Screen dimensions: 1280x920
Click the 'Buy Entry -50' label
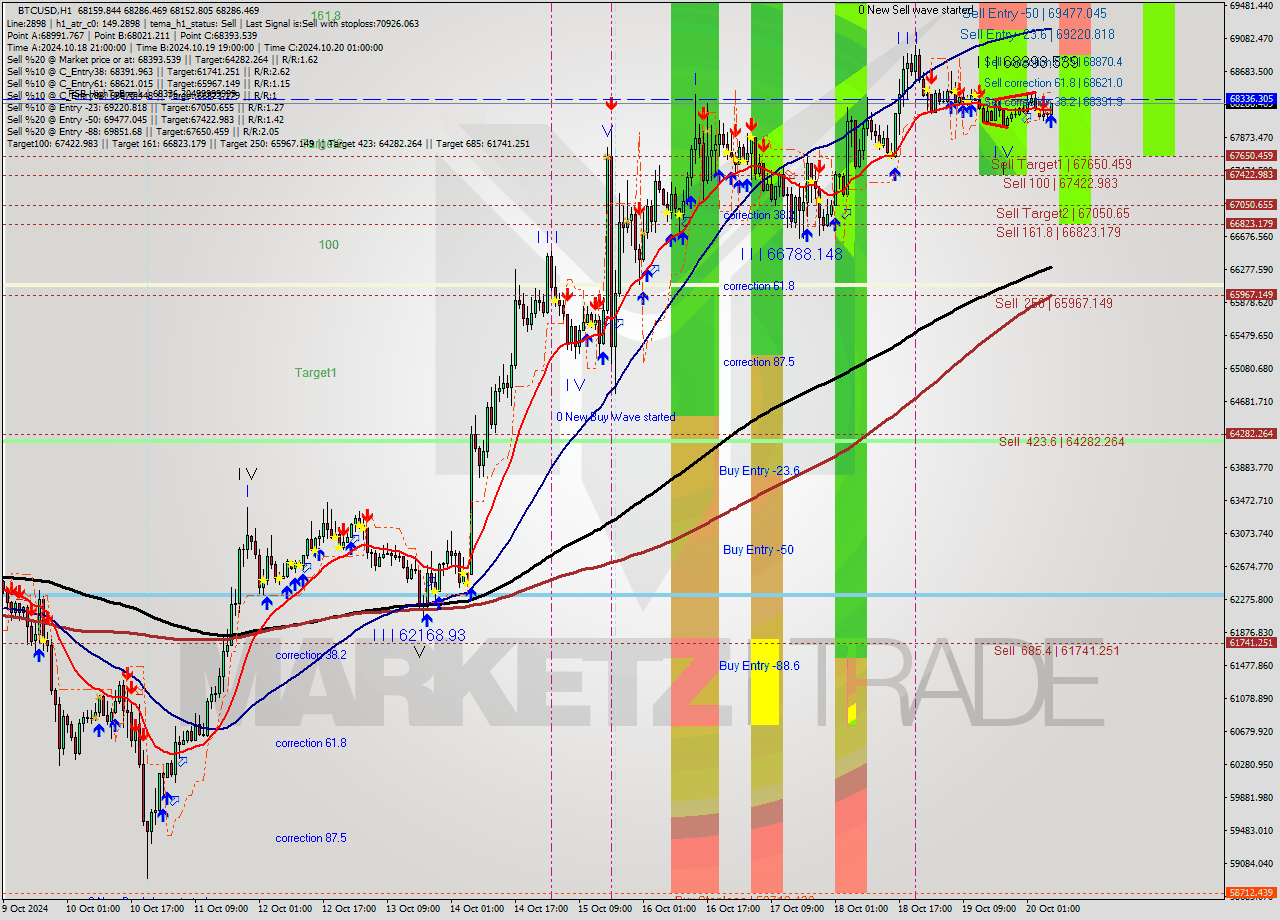coord(758,550)
